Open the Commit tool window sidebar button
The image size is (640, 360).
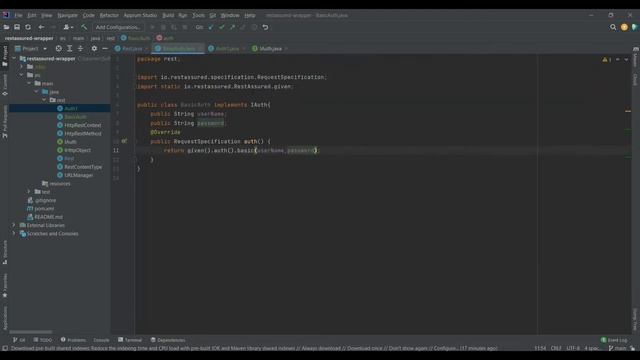pyautogui.click(x=5, y=85)
